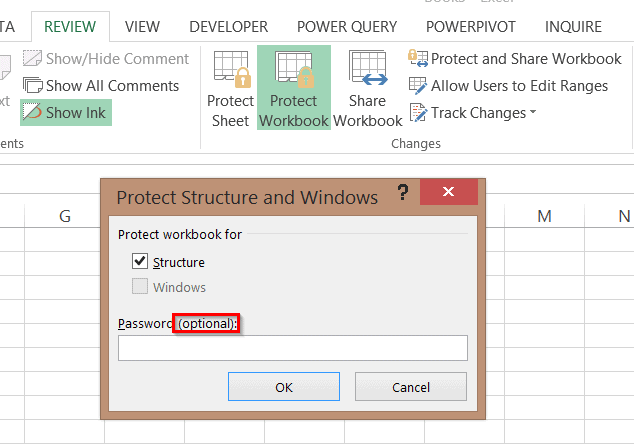Select column G header
This screenshot has width=634, height=444.
coord(66,216)
